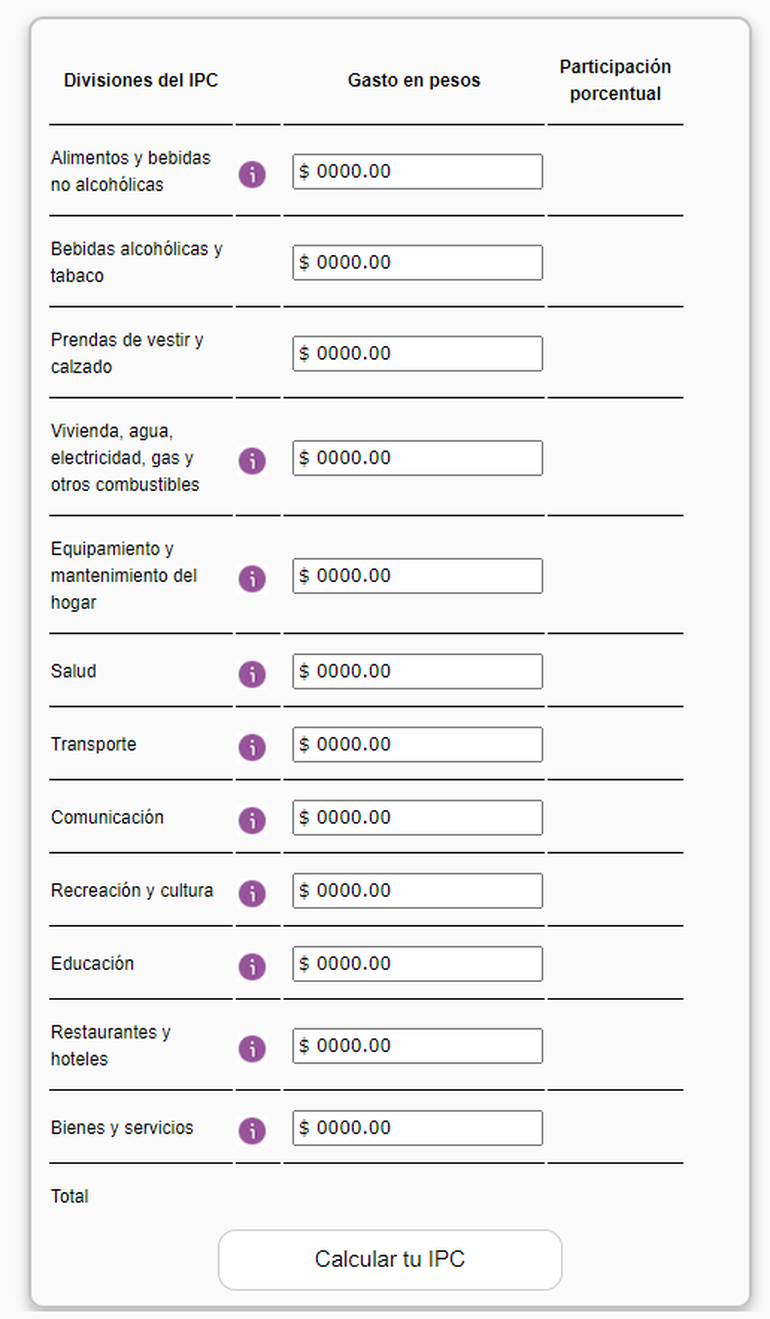The height and width of the screenshot is (1319, 770).
Task: Select the Educación expense field
Action: [418, 963]
